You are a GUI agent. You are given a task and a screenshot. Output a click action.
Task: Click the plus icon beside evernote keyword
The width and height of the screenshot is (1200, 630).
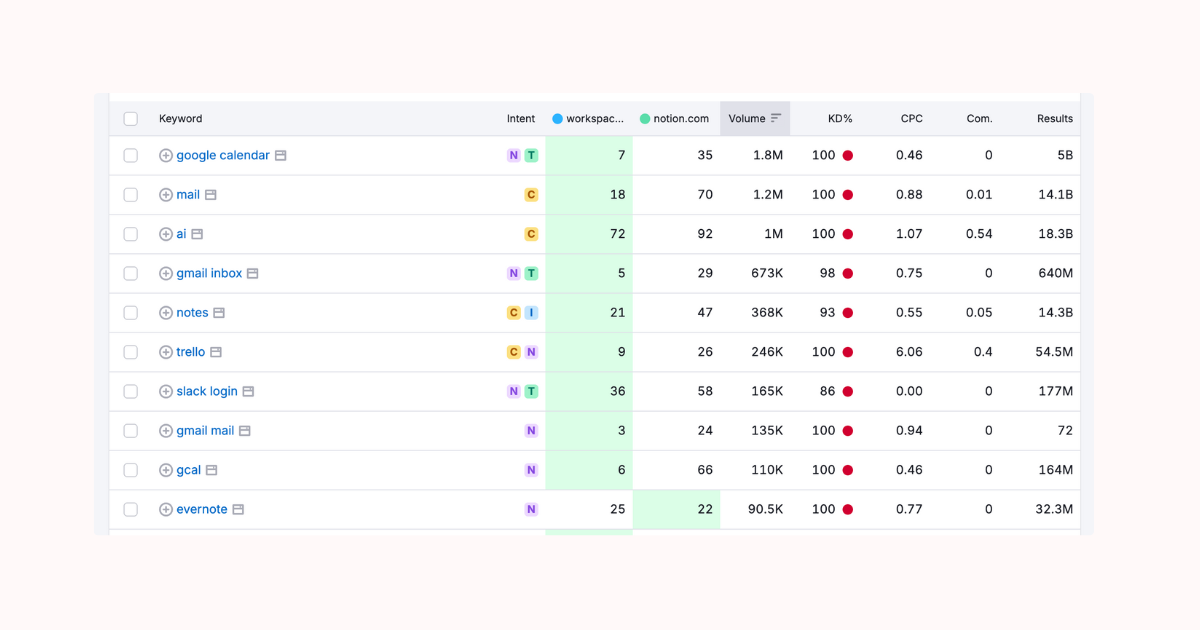click(x=166, y=509)
